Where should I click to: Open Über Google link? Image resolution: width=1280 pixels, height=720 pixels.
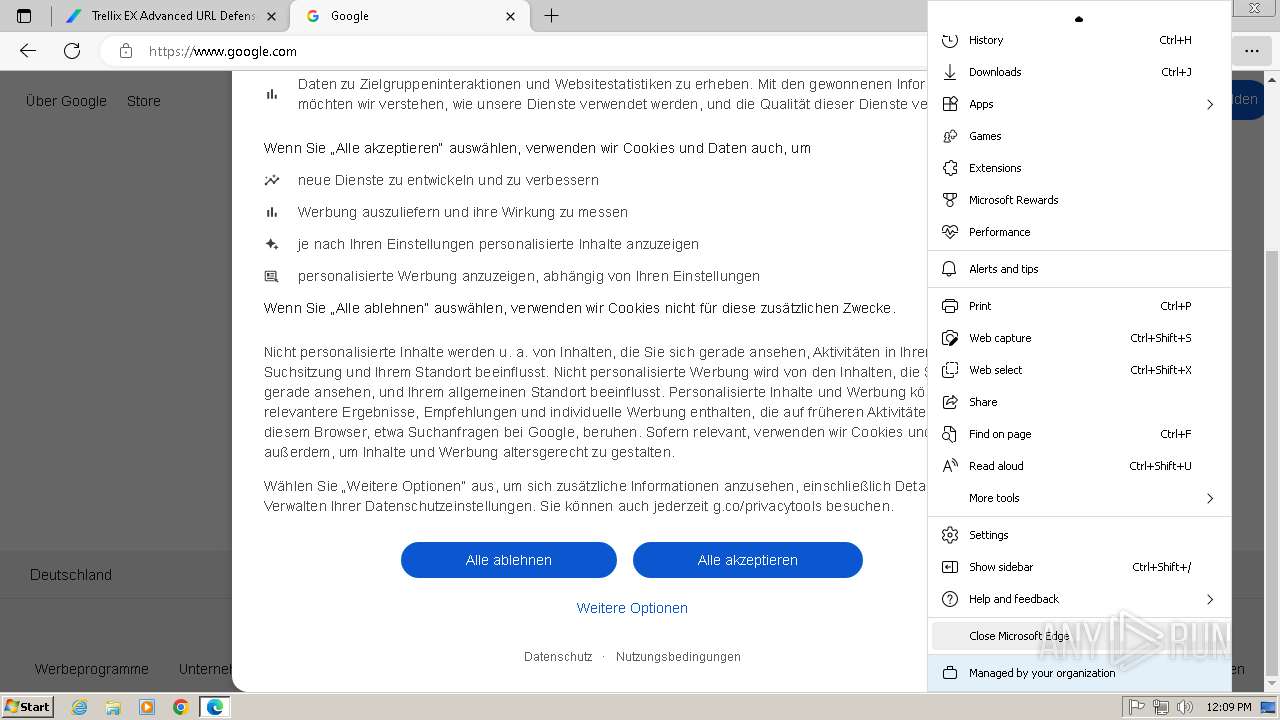(66, 101)
